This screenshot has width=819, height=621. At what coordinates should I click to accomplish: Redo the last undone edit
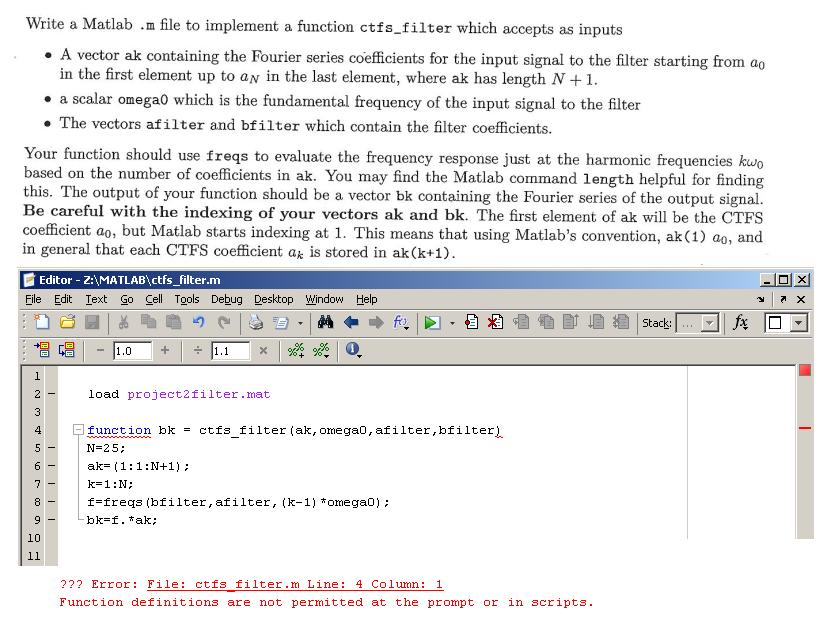point(224,322)
